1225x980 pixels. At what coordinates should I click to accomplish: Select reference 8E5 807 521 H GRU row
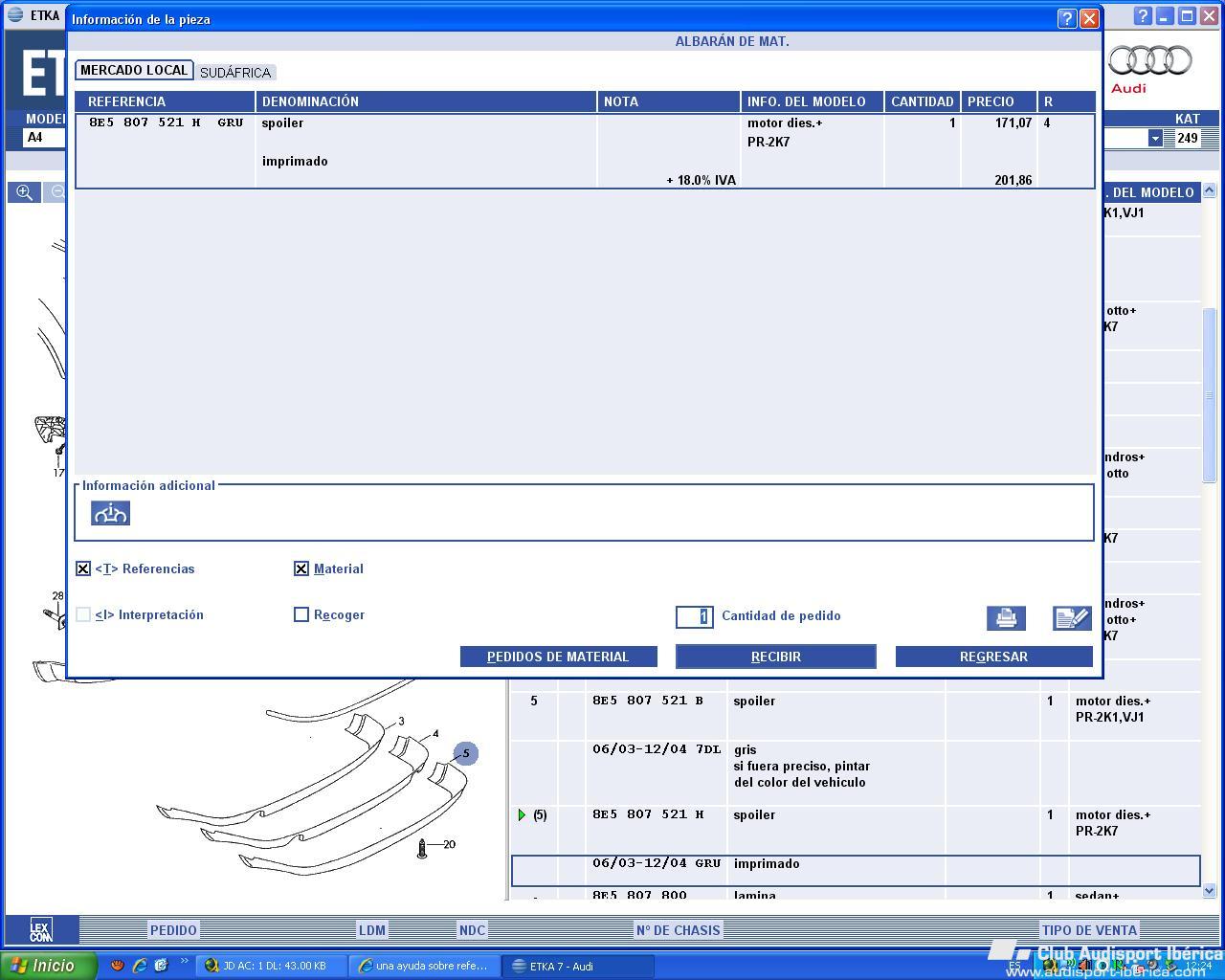point(585,151)
